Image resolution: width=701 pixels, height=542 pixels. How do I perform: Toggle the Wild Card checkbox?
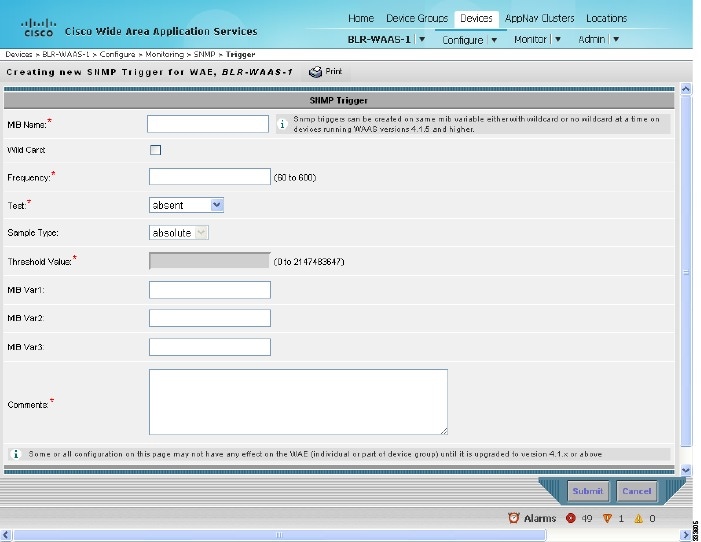pos(155,150)
